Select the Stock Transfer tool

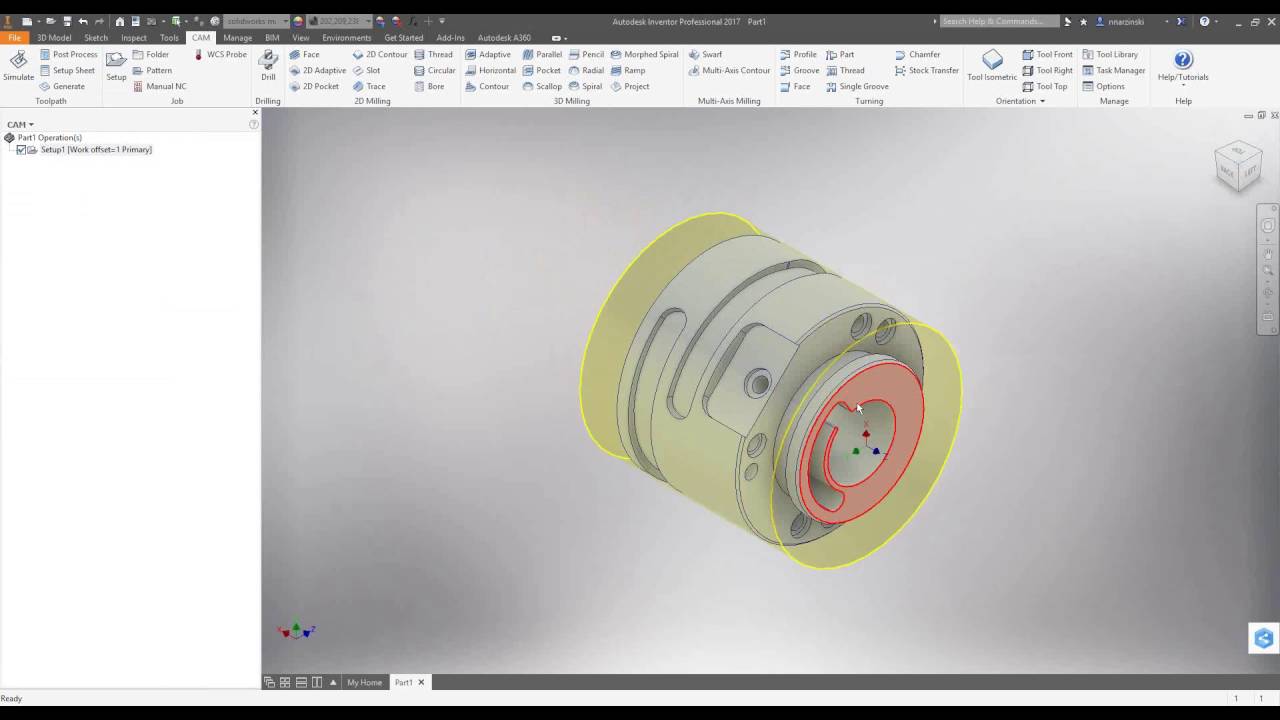coord(927,70)
